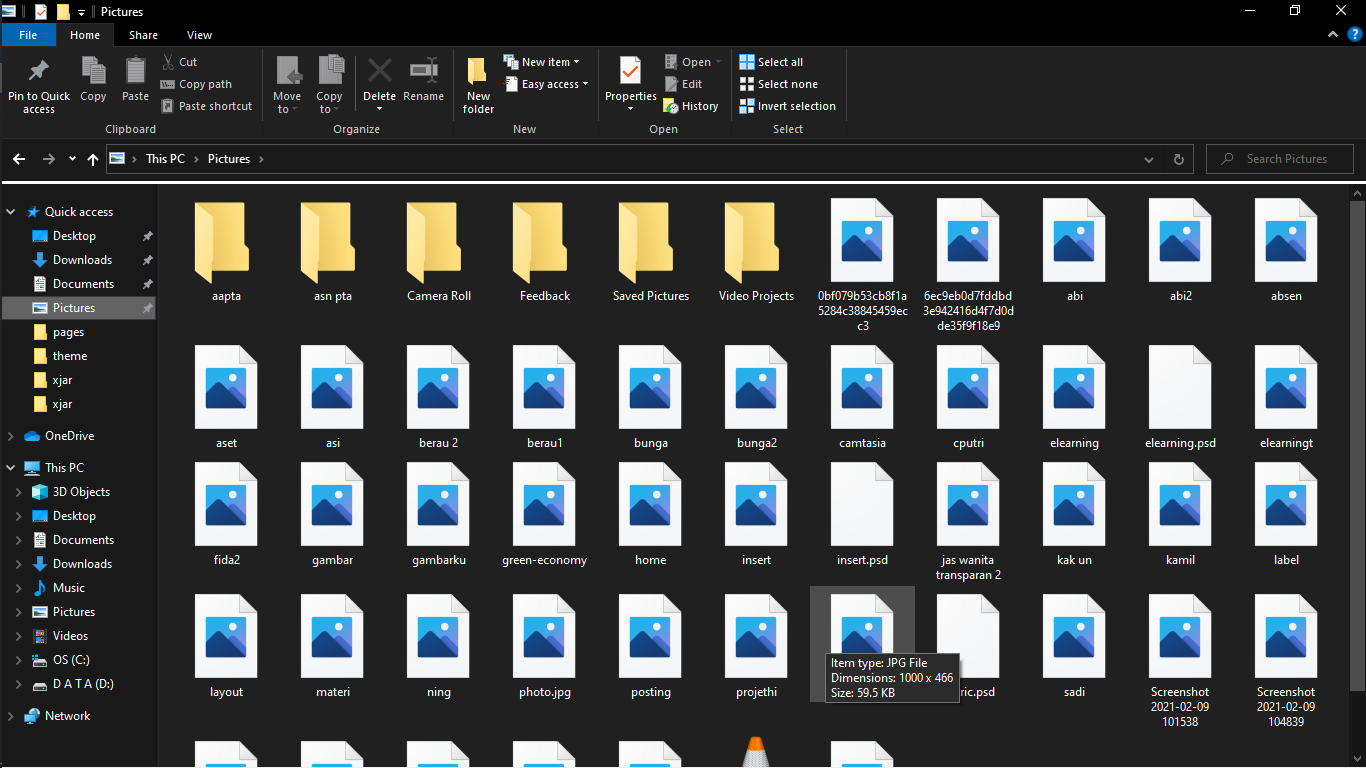This screenshot has width=1366, height=768.
Task: Go back with the Back arrow
Action: [x=19, y=159]
